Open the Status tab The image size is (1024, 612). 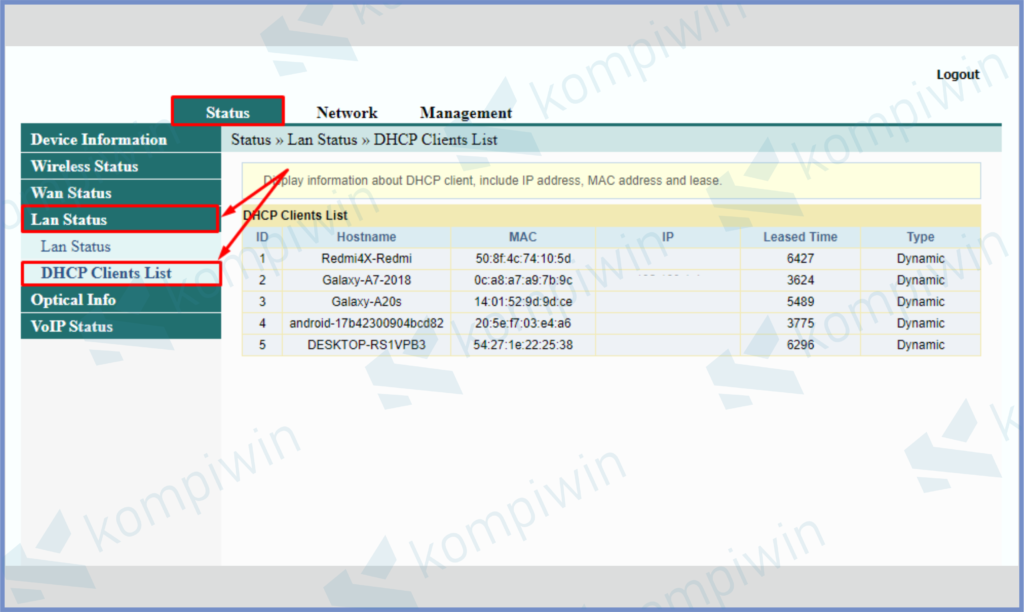228,112
